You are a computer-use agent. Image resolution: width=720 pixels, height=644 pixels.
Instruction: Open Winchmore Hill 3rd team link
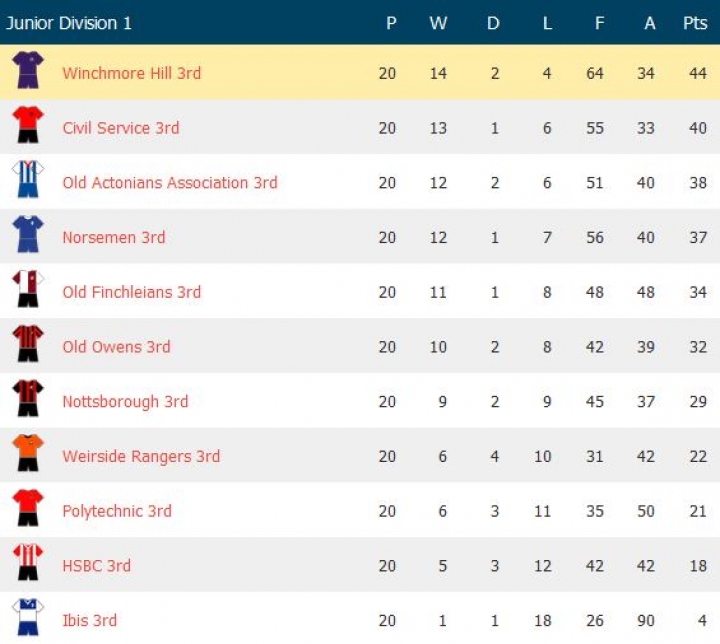pyautogui.click(x=131, y=73)
